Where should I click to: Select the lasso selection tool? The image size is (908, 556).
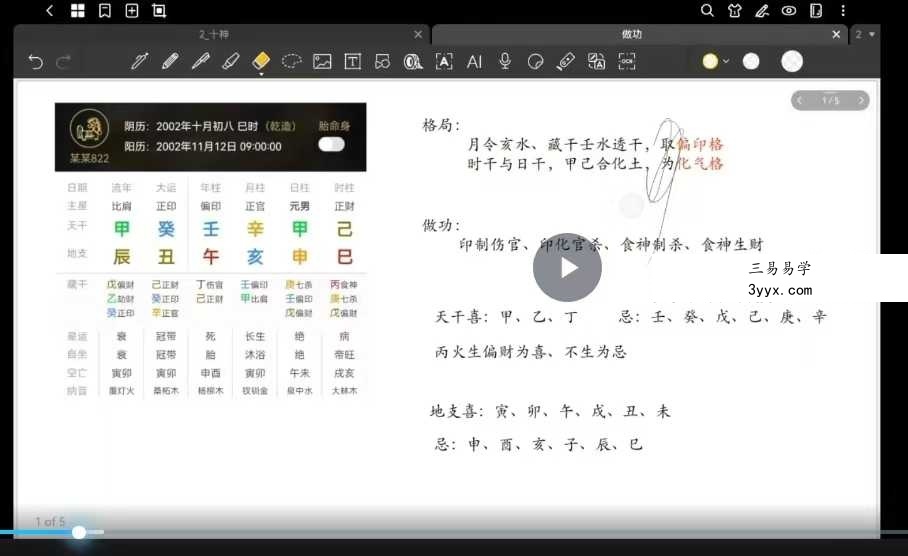point(291,61)
